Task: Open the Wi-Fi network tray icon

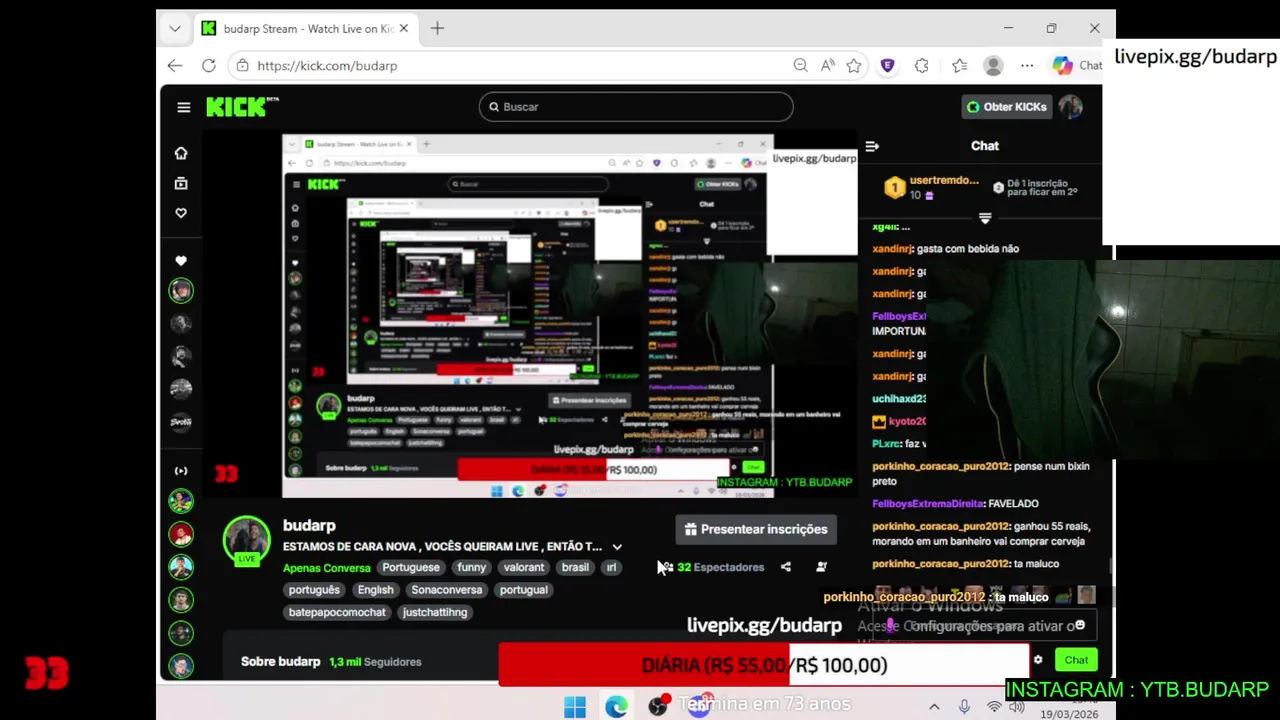Action: pyautogui.click(x=994, y=707)
